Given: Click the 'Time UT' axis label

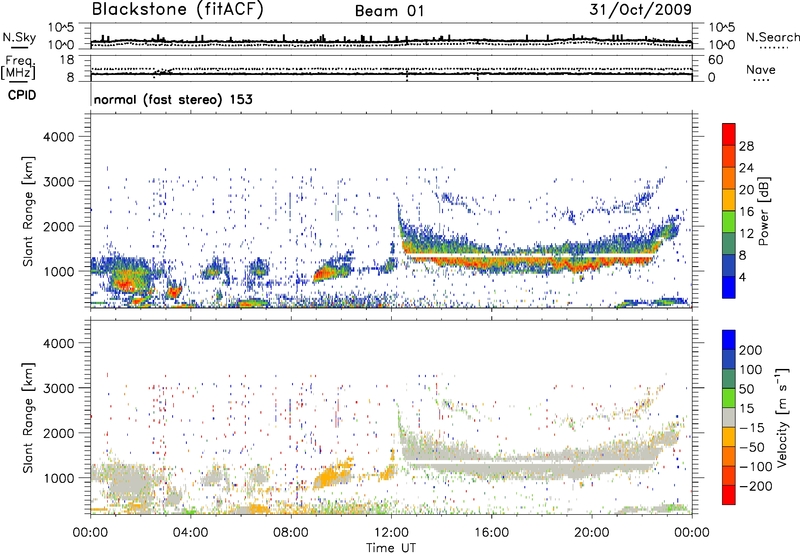Looking at the screenshot, I should pyautogui.click(x=391, y=548).
